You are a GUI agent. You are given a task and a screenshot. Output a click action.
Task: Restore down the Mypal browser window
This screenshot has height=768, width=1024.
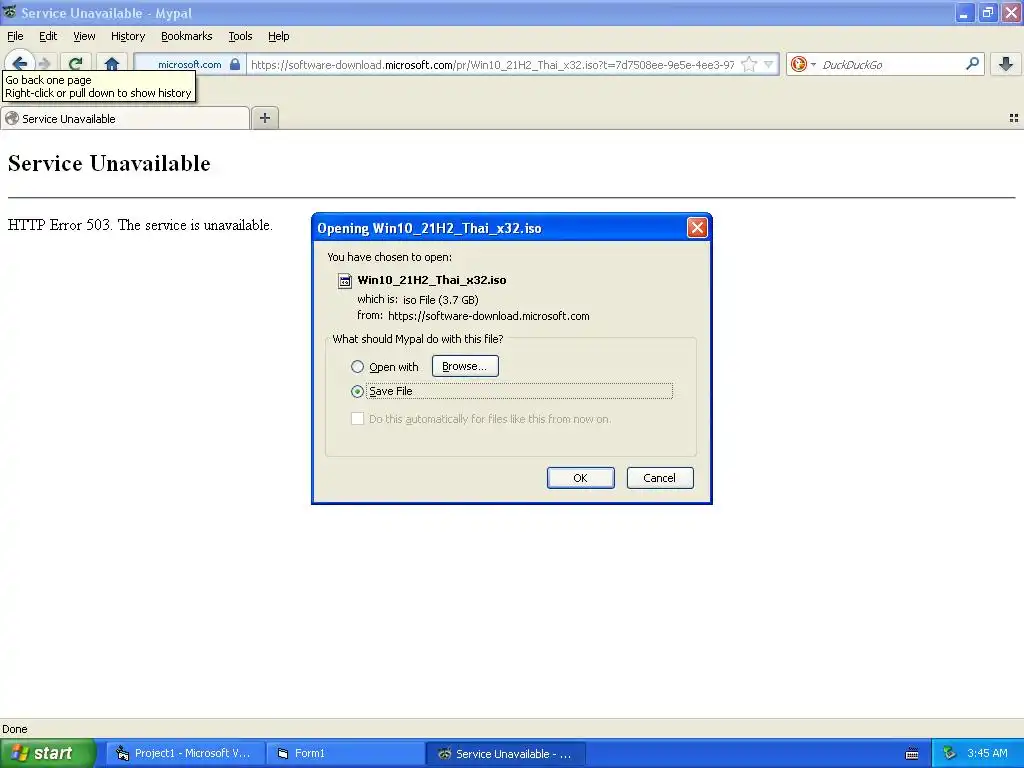click(988, 12)
